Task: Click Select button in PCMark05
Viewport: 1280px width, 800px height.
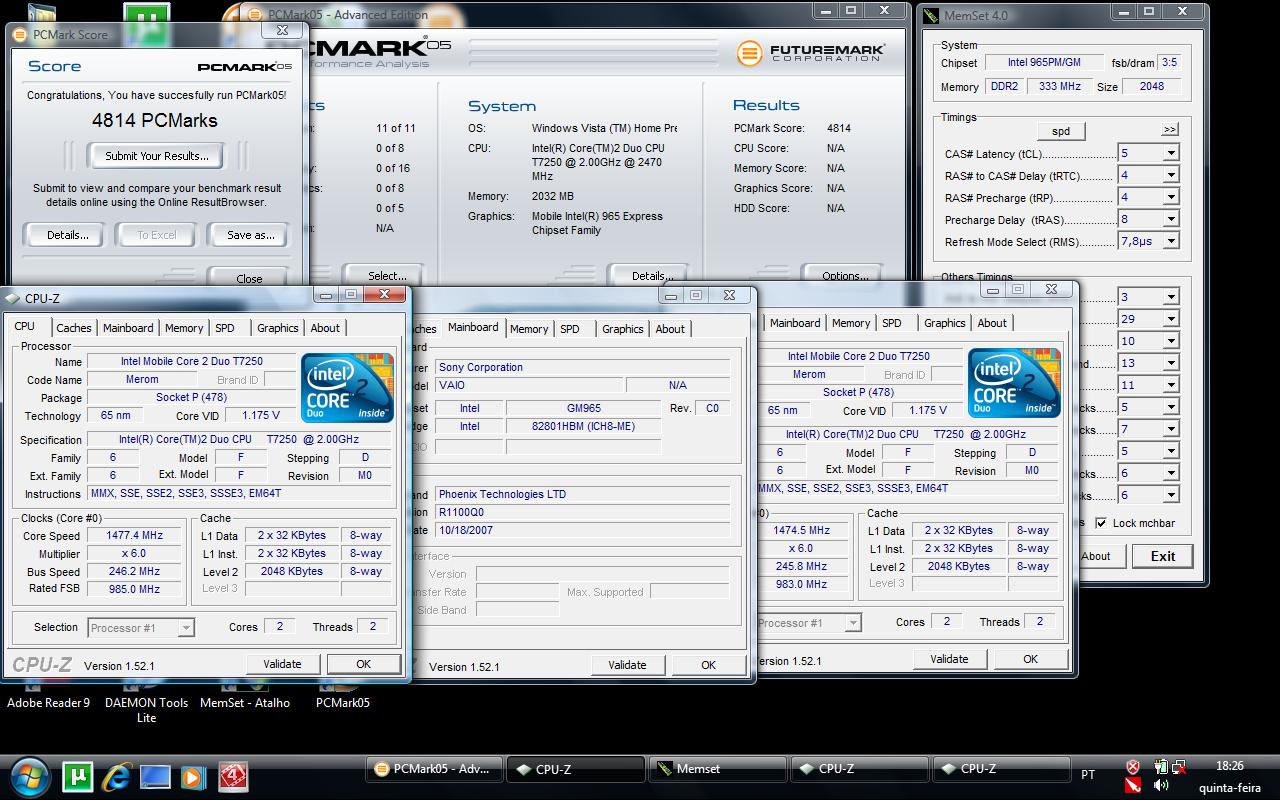Action: (x=386, y=276)
